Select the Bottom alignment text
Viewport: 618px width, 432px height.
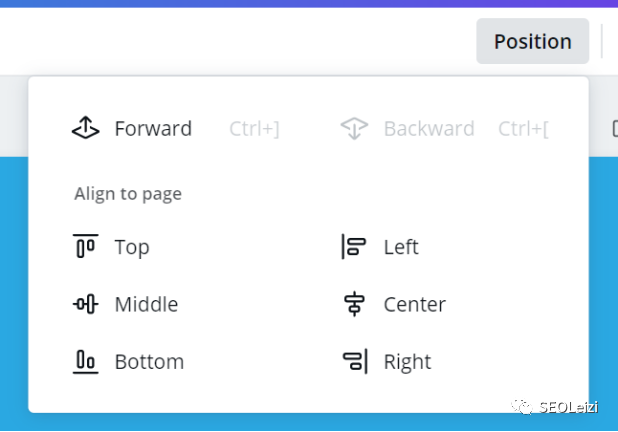point(149,362)
